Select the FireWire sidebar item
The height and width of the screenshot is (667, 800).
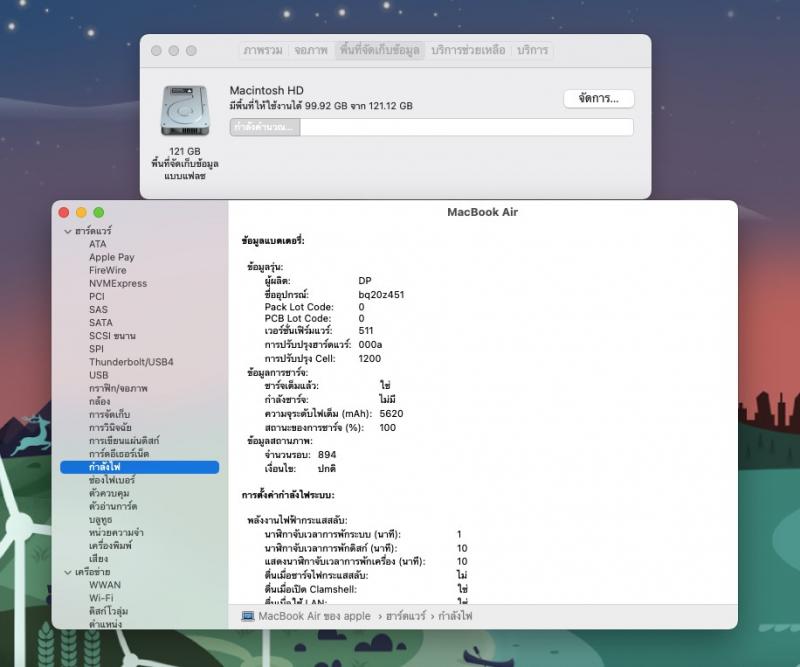pyautogui.click(x=108, y=270)
